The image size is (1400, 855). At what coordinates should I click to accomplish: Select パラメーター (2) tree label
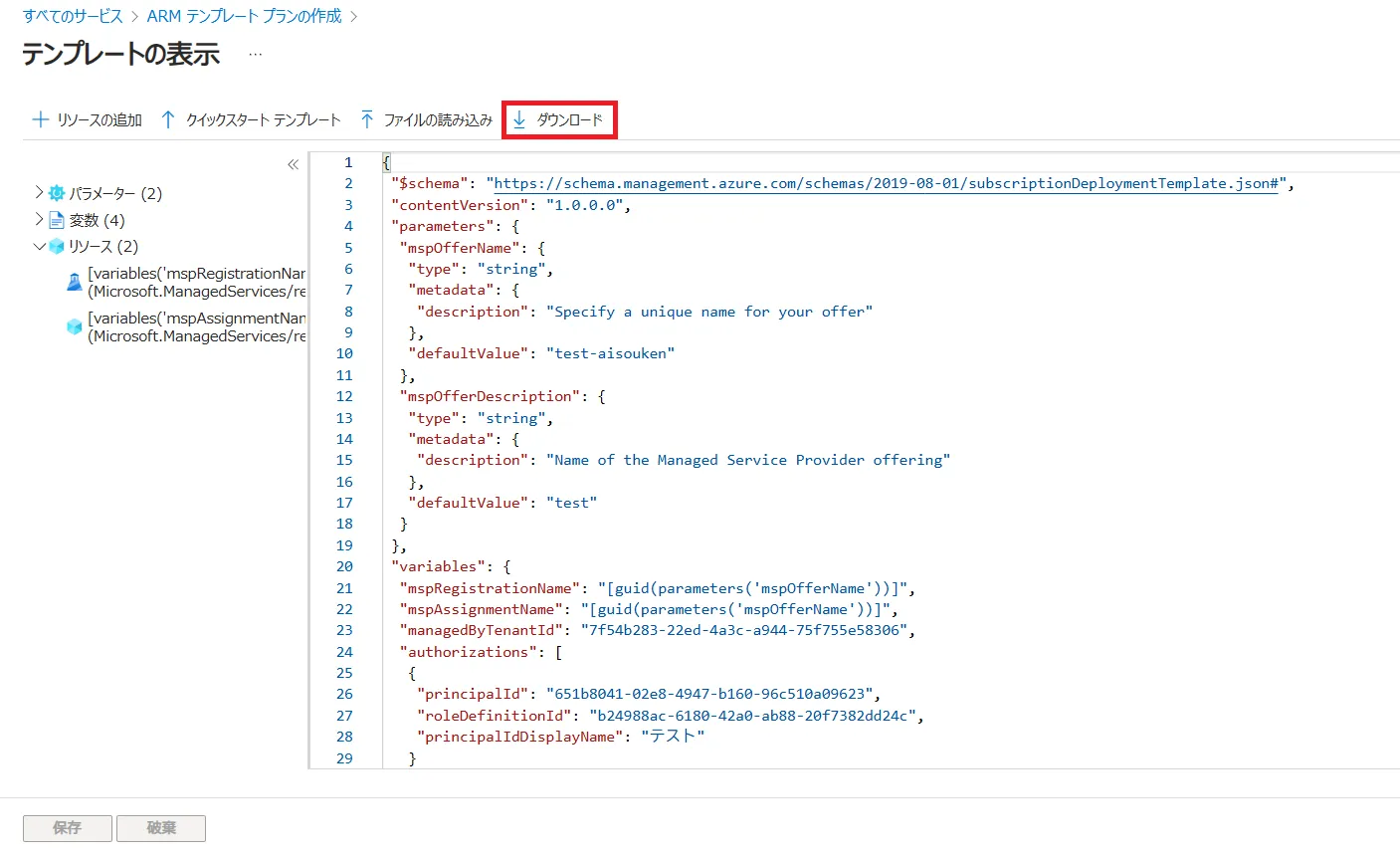[115, 193]
